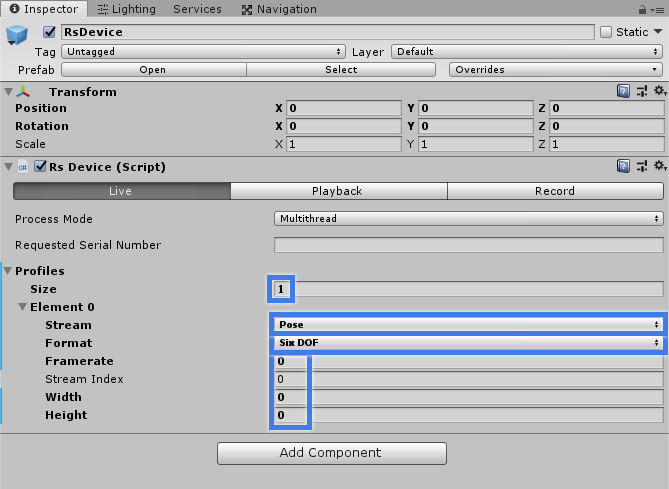Open Transform gear settings menu

pyautogui.click(x=660, y=91)
